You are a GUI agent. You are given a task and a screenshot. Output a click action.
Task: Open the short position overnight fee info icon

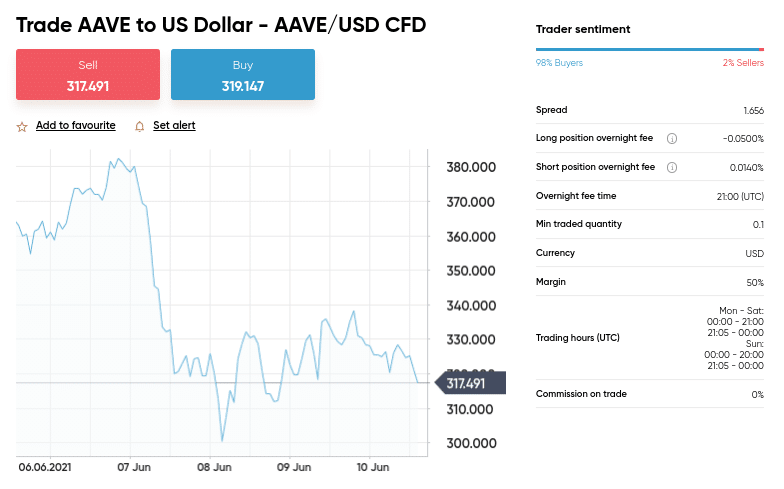(x=672, y=167)
